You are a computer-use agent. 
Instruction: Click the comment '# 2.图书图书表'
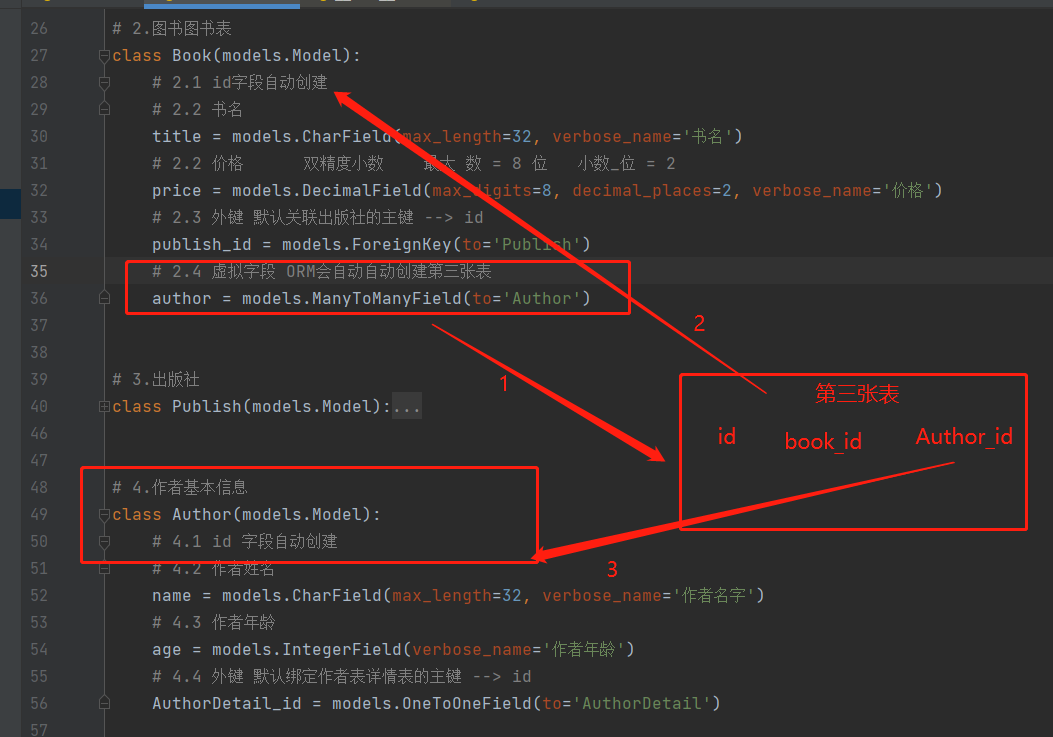[x=172, y=28]
